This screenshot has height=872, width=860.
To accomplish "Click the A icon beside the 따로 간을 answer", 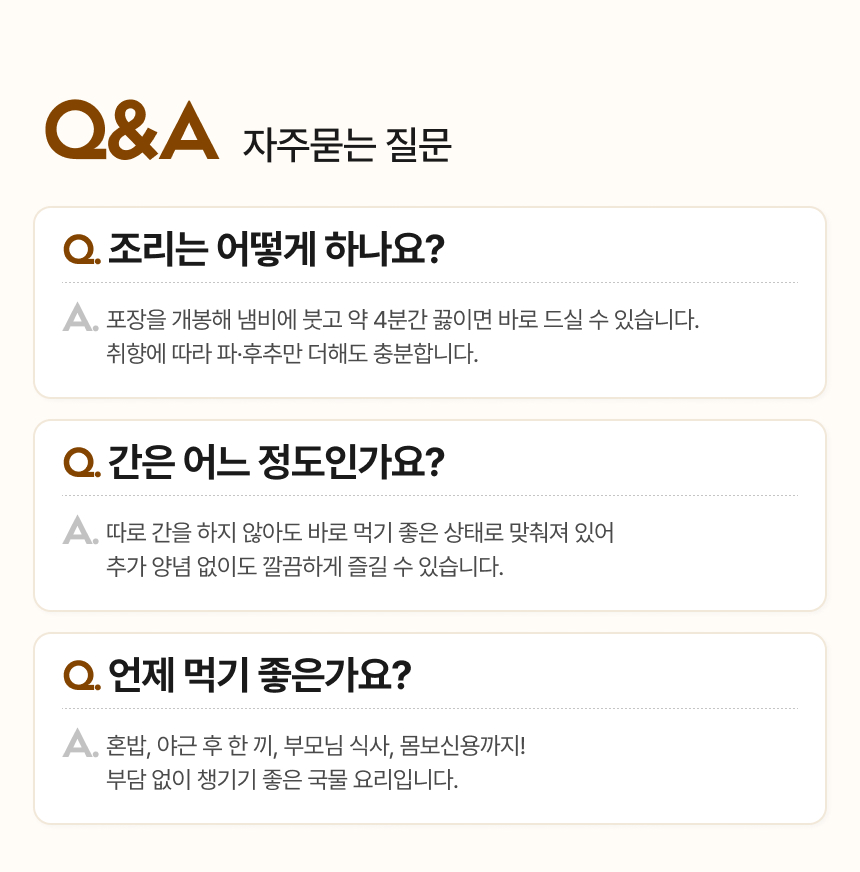I will [79, 531].
